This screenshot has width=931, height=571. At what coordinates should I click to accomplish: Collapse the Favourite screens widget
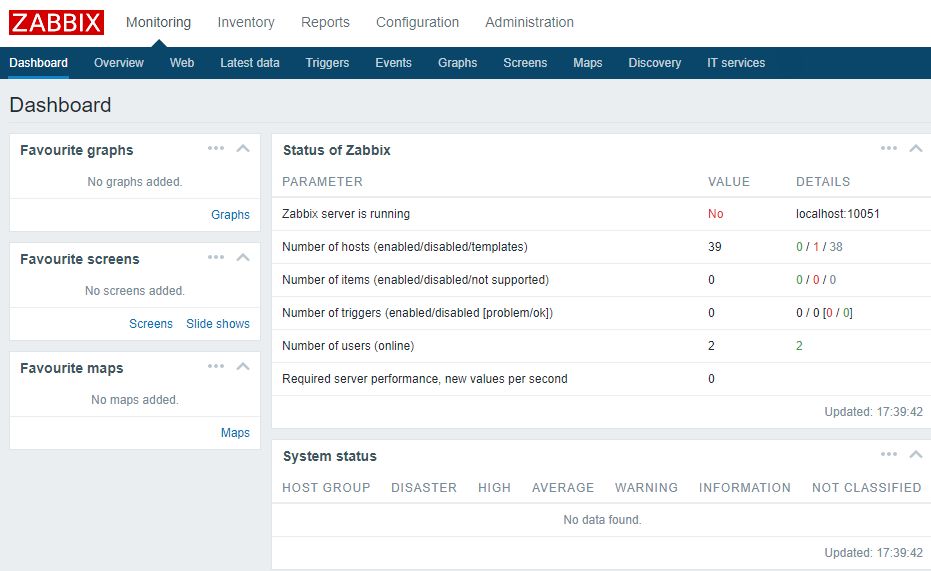coord(243,258)
